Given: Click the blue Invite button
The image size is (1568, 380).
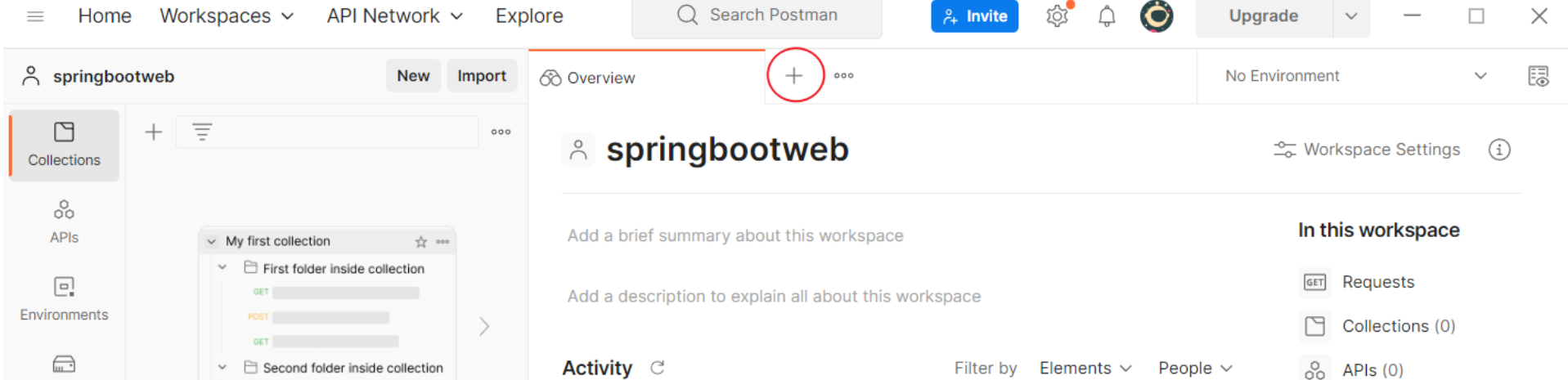Looking at the screenshot, I should point(974,16).
